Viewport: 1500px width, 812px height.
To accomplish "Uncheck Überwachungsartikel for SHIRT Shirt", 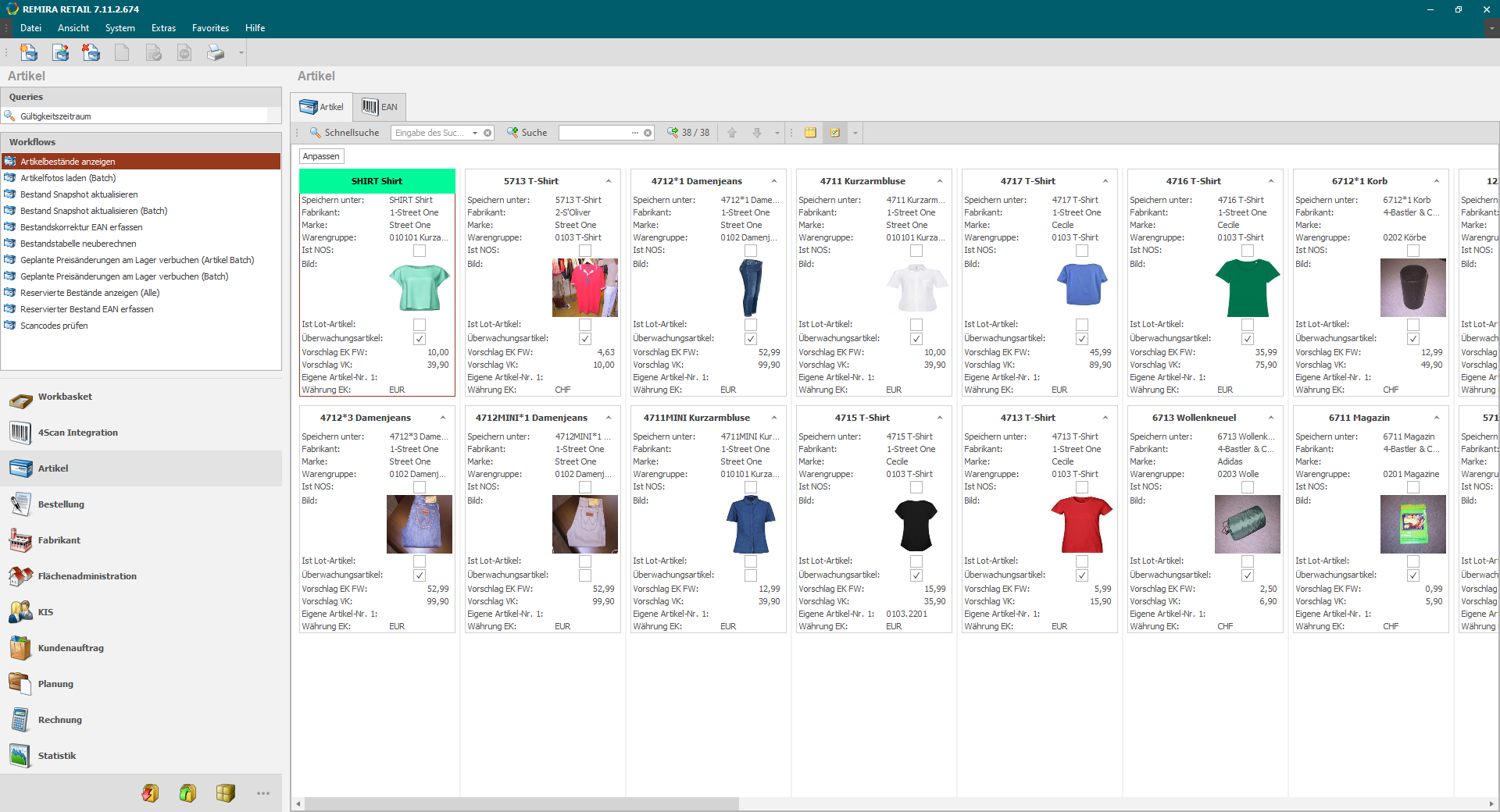I will [x=420, y=338].
